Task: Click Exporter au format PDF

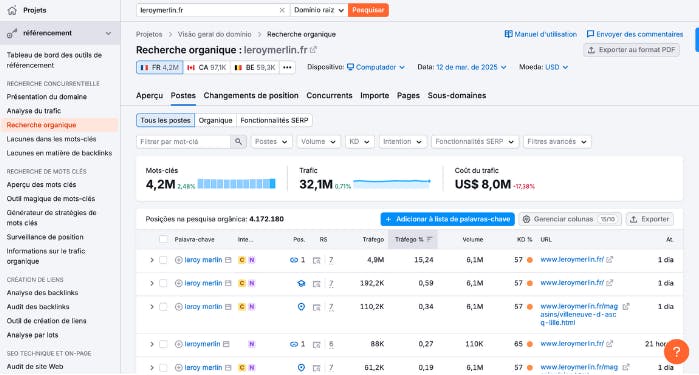Action: click(631, 50)
